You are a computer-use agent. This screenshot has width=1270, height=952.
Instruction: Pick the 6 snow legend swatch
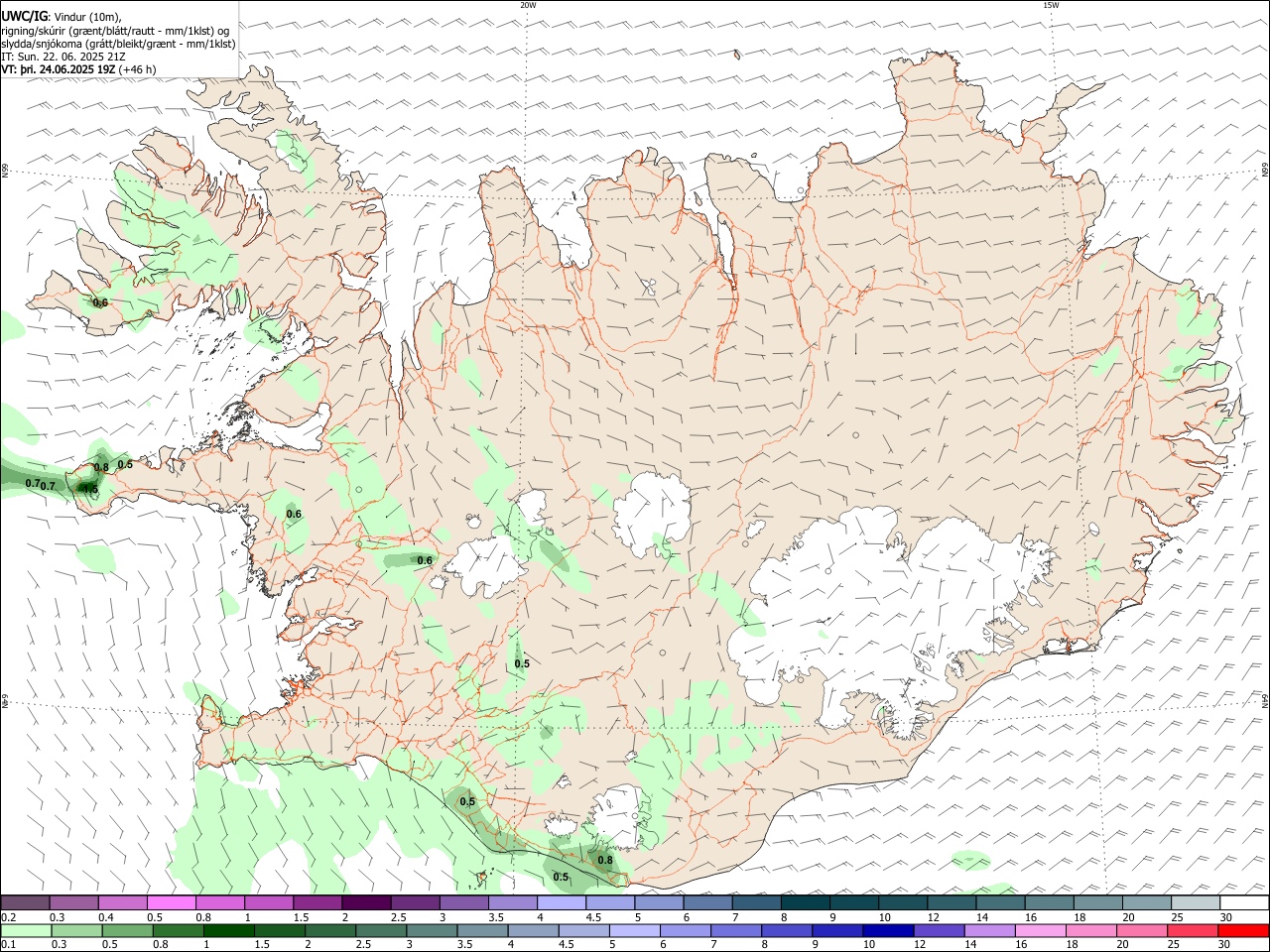click(708, 902)
